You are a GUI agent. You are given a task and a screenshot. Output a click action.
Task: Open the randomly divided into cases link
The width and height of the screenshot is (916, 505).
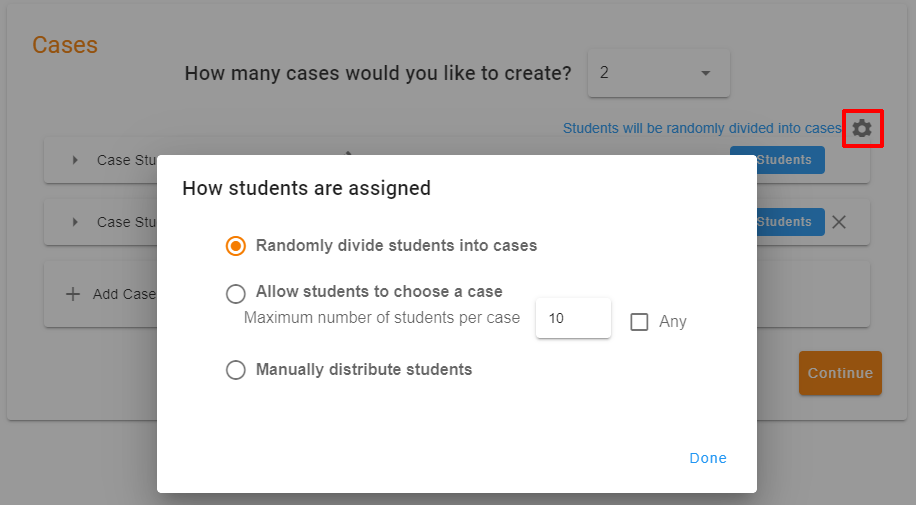pyautogui.click(x=702, y=128)
